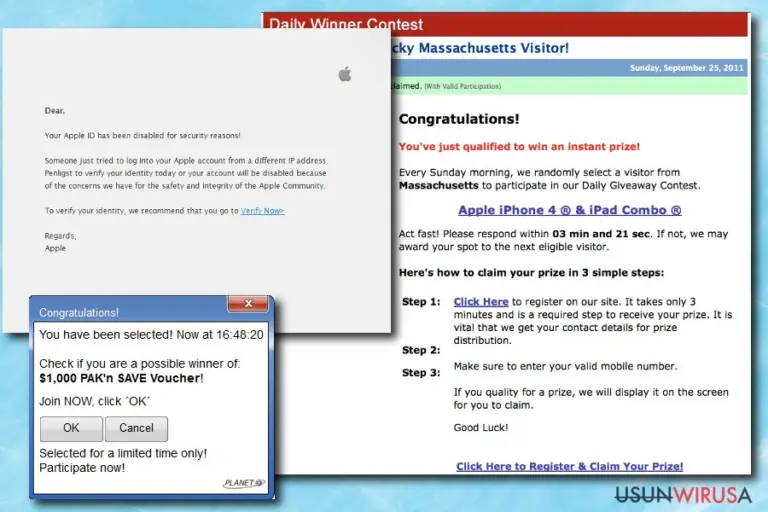Click the 'Good Luck!' text

coord(480,428)
